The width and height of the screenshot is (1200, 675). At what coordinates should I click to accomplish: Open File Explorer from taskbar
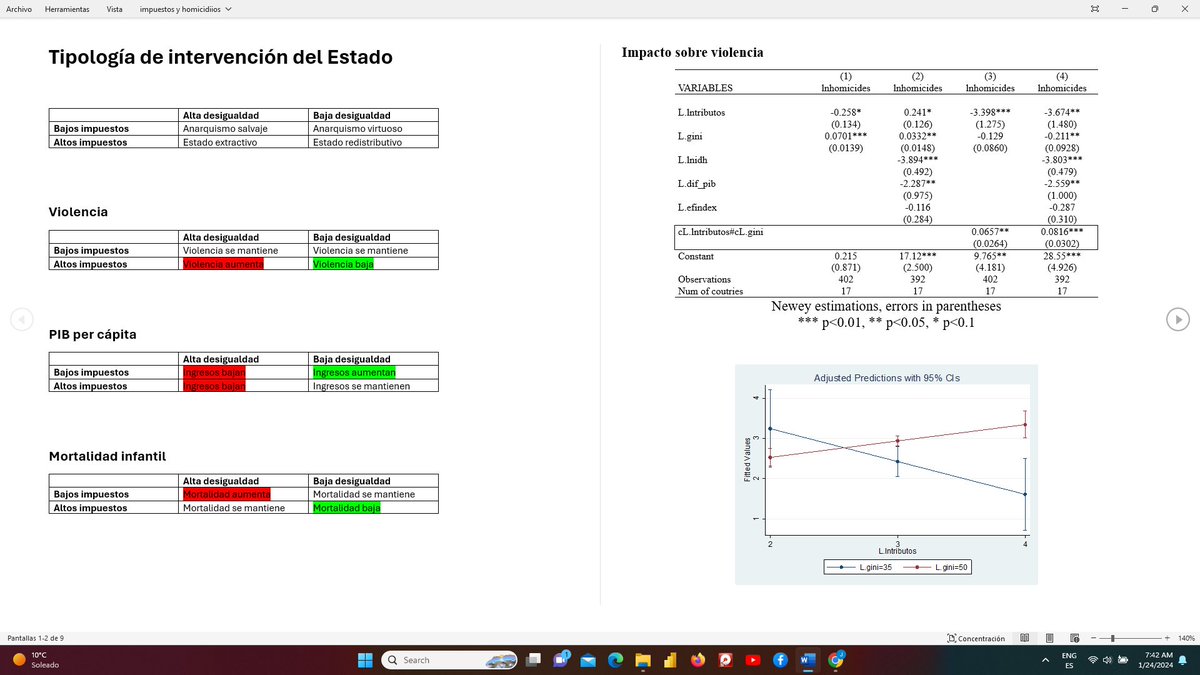pyautogui.click(x=644, y=660)
